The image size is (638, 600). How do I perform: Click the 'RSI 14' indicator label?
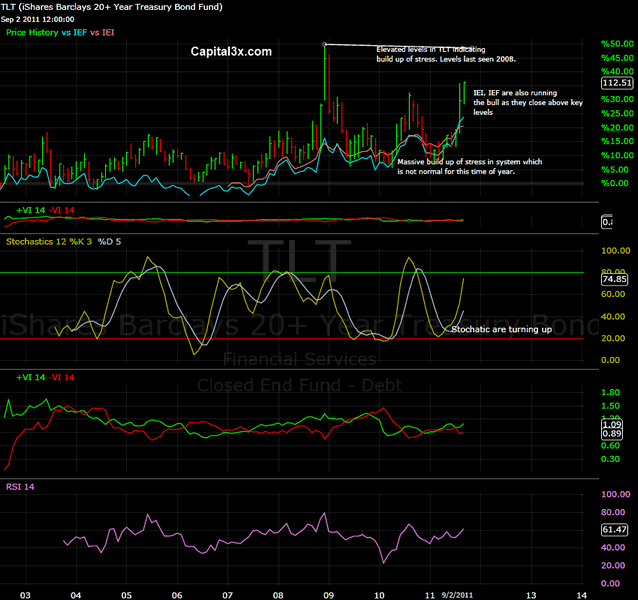21,485
